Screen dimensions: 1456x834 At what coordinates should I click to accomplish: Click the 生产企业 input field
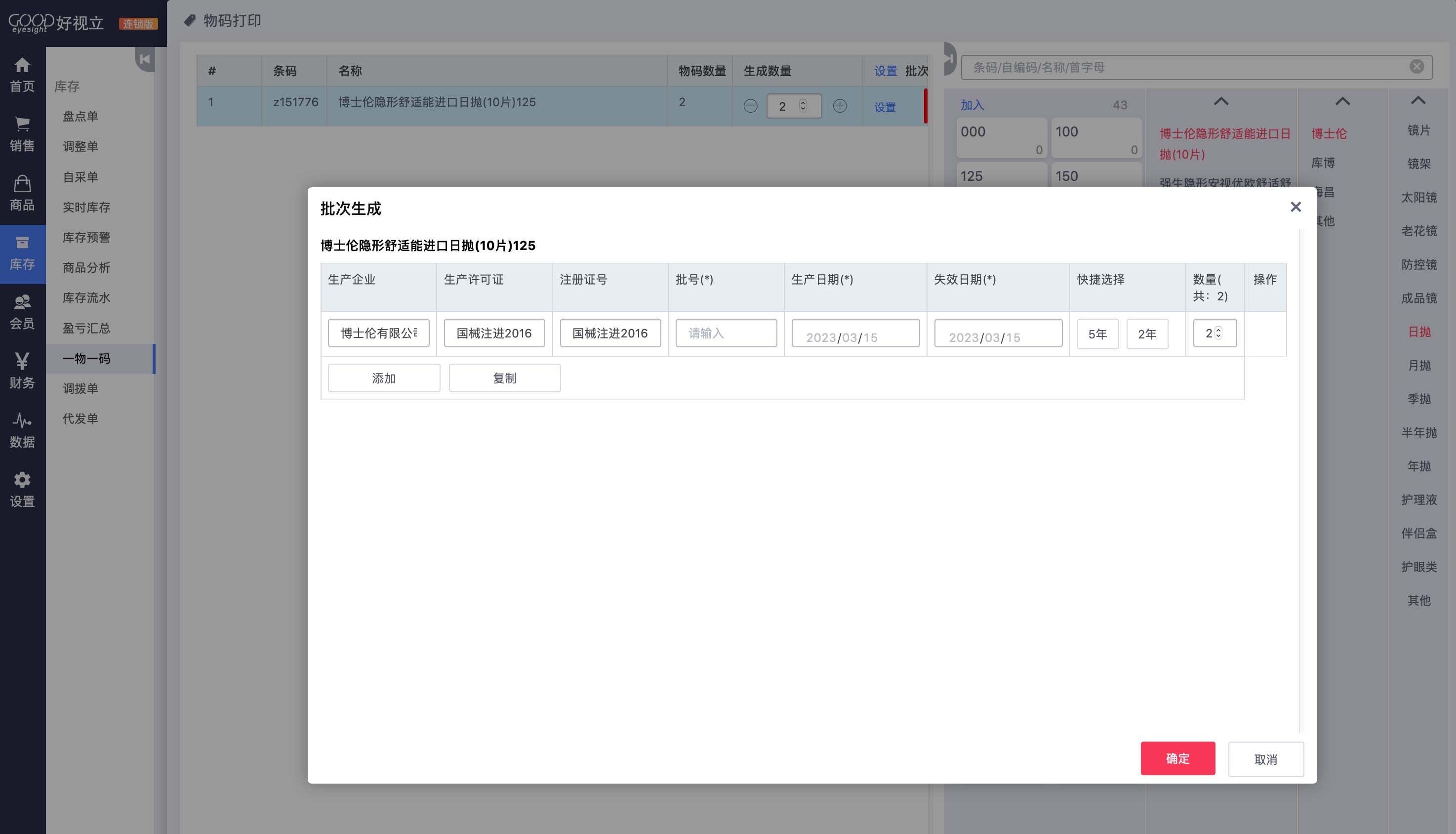(x=378, y=334)
